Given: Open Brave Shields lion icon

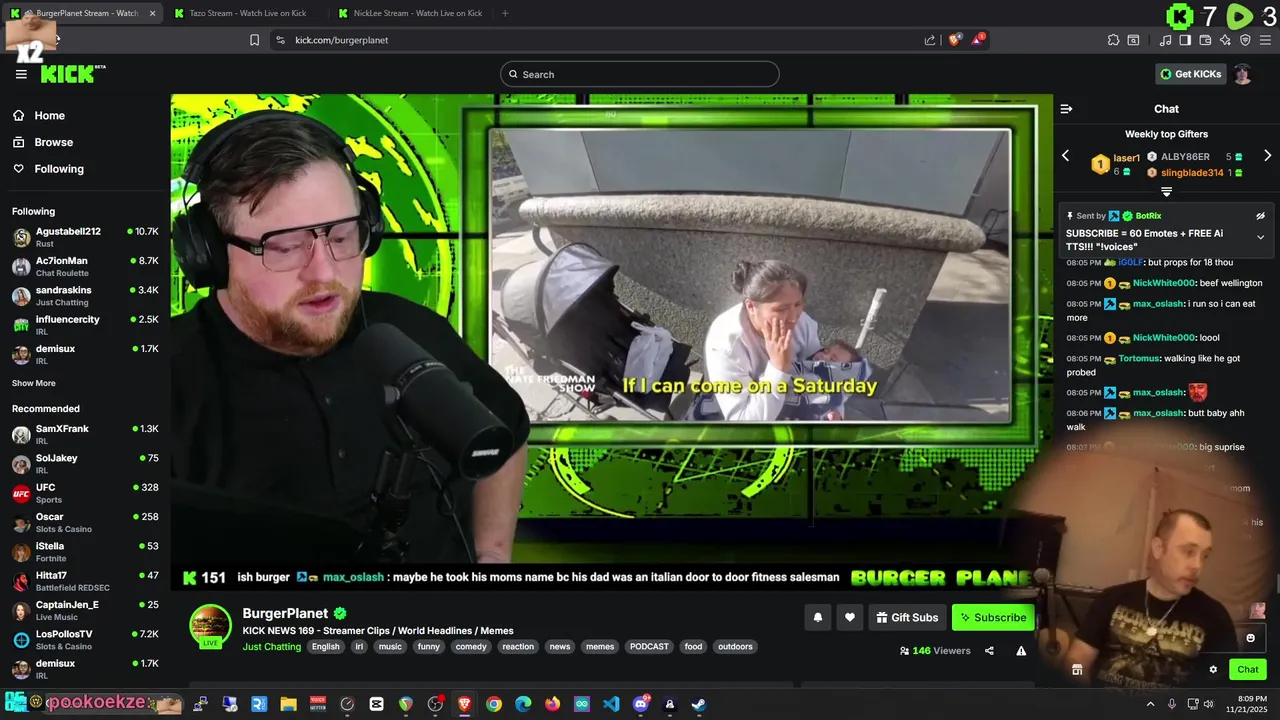Looking at the screenshot, I should (x=955, y=40).
